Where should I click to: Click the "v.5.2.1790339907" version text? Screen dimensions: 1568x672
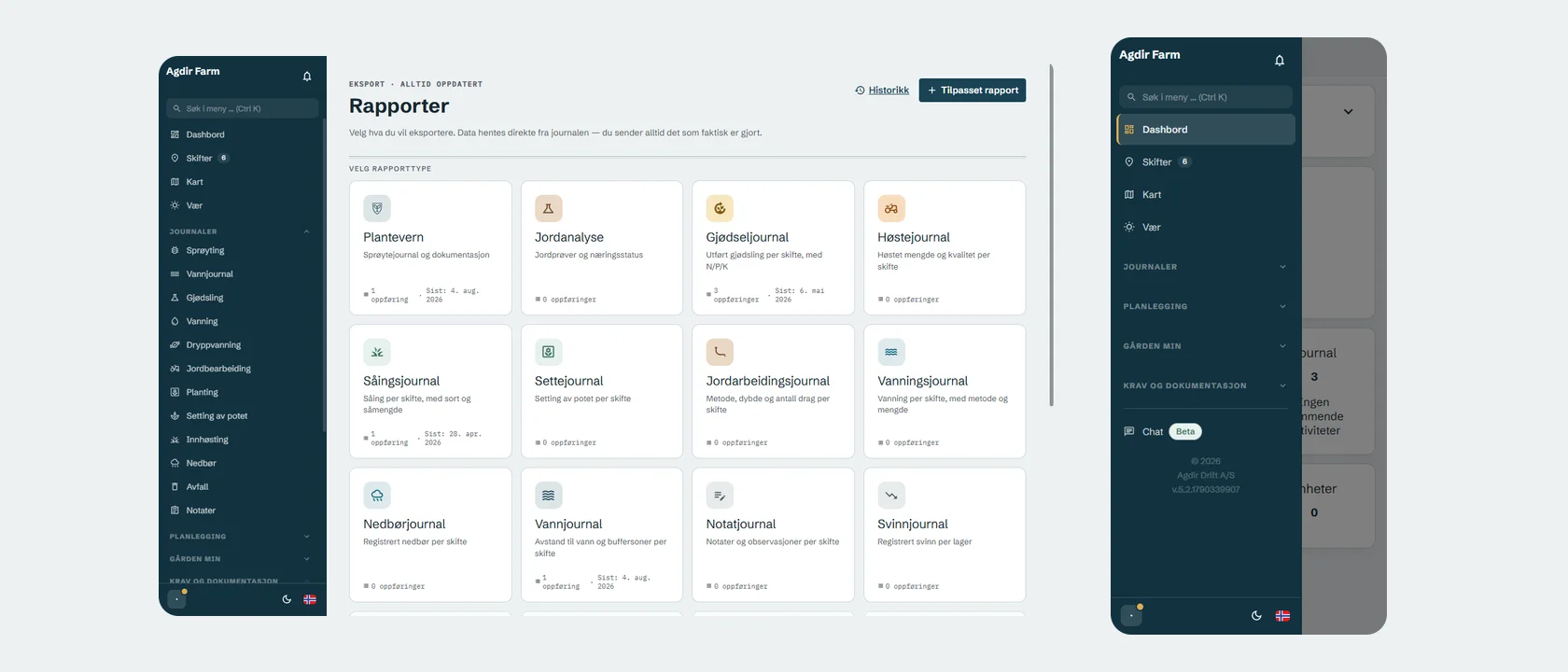coord(1206,490)
